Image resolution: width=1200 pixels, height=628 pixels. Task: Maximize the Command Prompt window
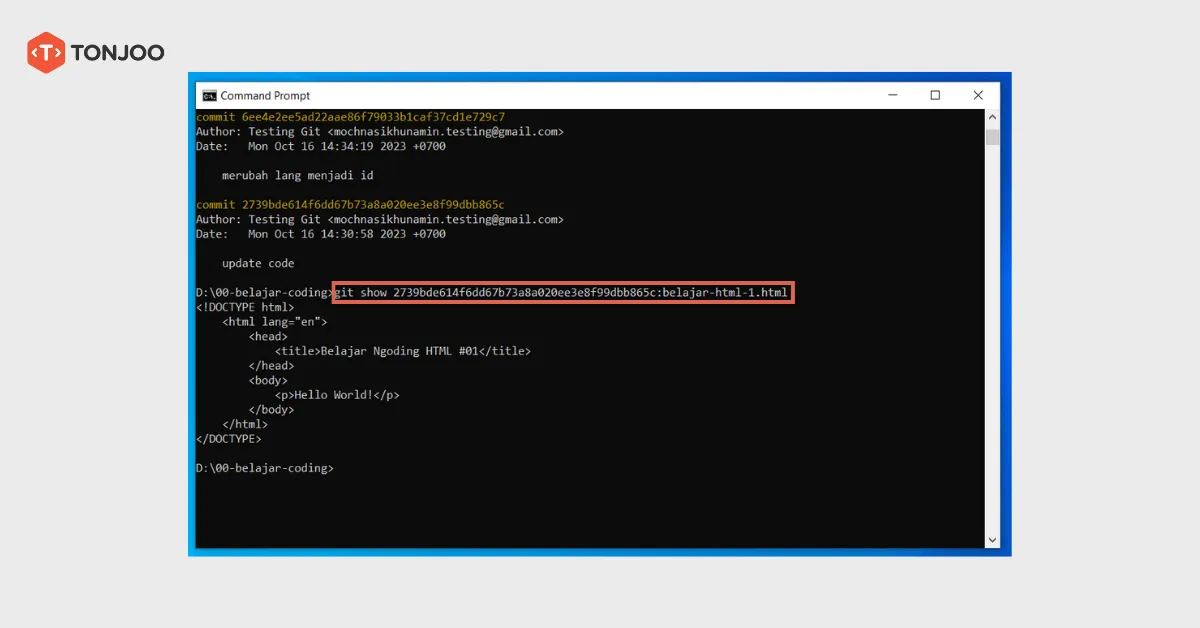935,96
